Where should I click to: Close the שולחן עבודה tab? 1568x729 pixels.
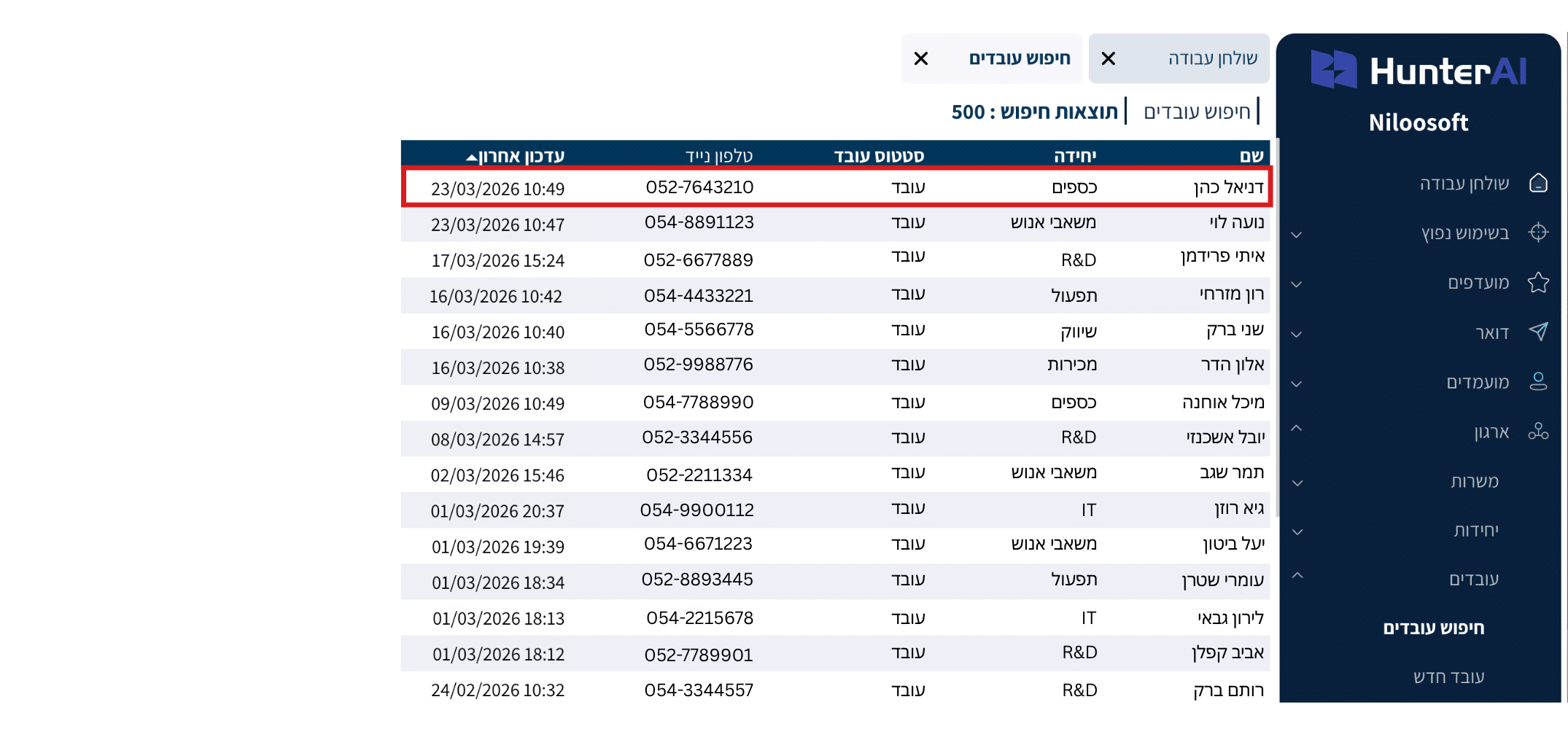pyautogui.click(x=1108, y=58)
